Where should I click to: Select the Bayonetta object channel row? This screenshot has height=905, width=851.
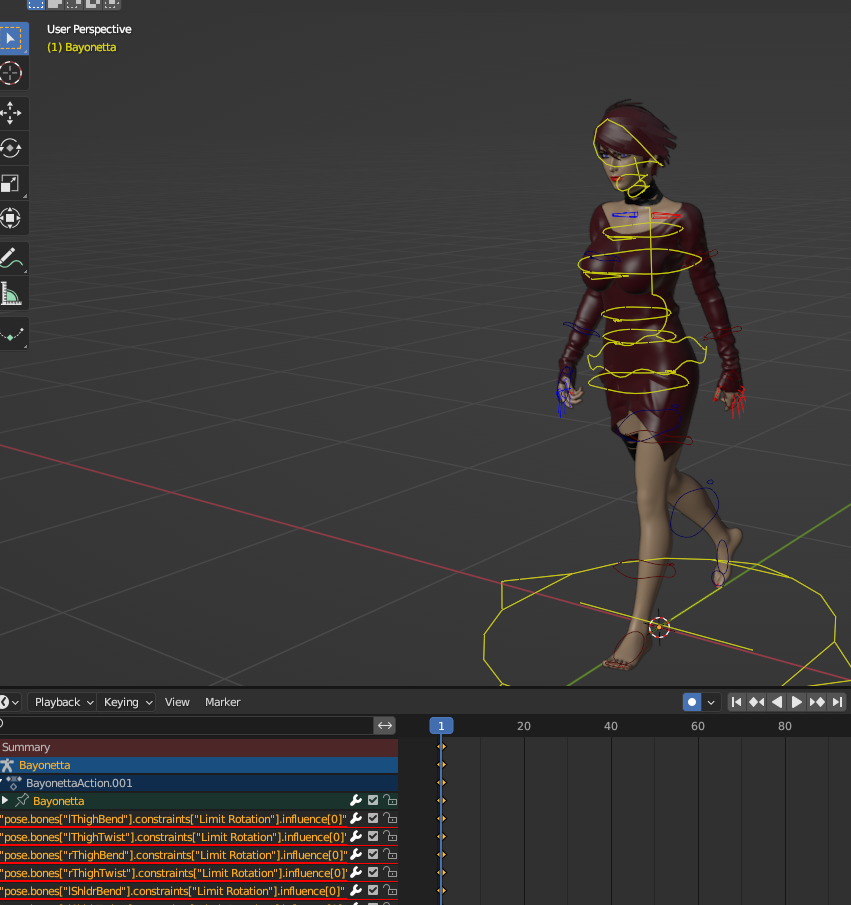[199, 765]
